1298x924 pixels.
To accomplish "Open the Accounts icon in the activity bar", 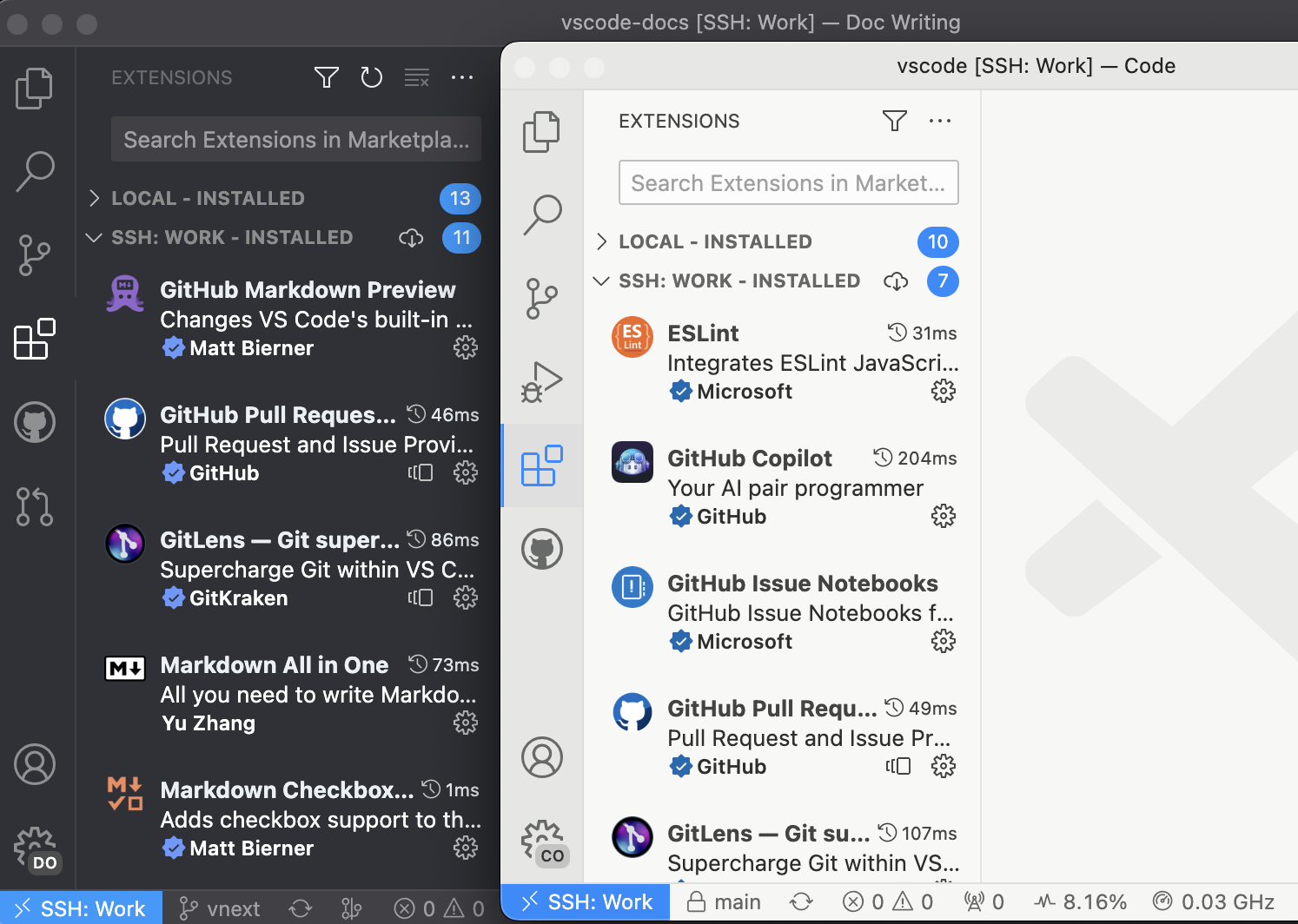I will tap(542, 757).
